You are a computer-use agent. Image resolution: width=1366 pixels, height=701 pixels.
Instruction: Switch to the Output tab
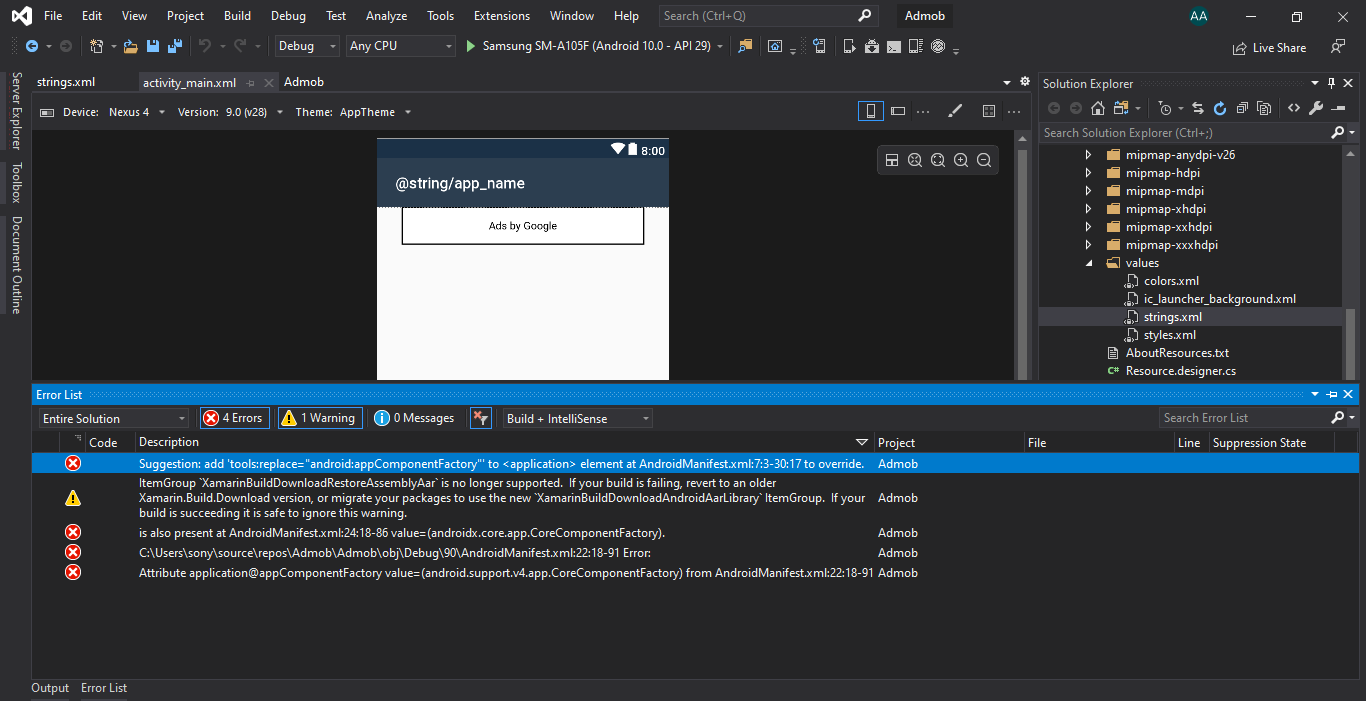pos(50,688)
